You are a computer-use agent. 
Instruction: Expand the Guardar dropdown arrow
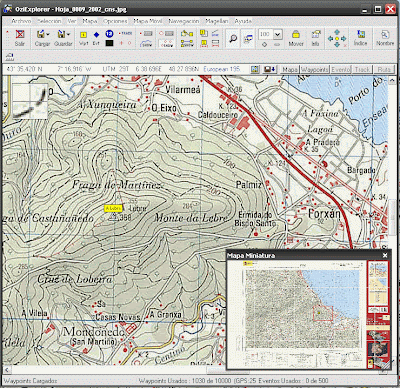point(69,34)
